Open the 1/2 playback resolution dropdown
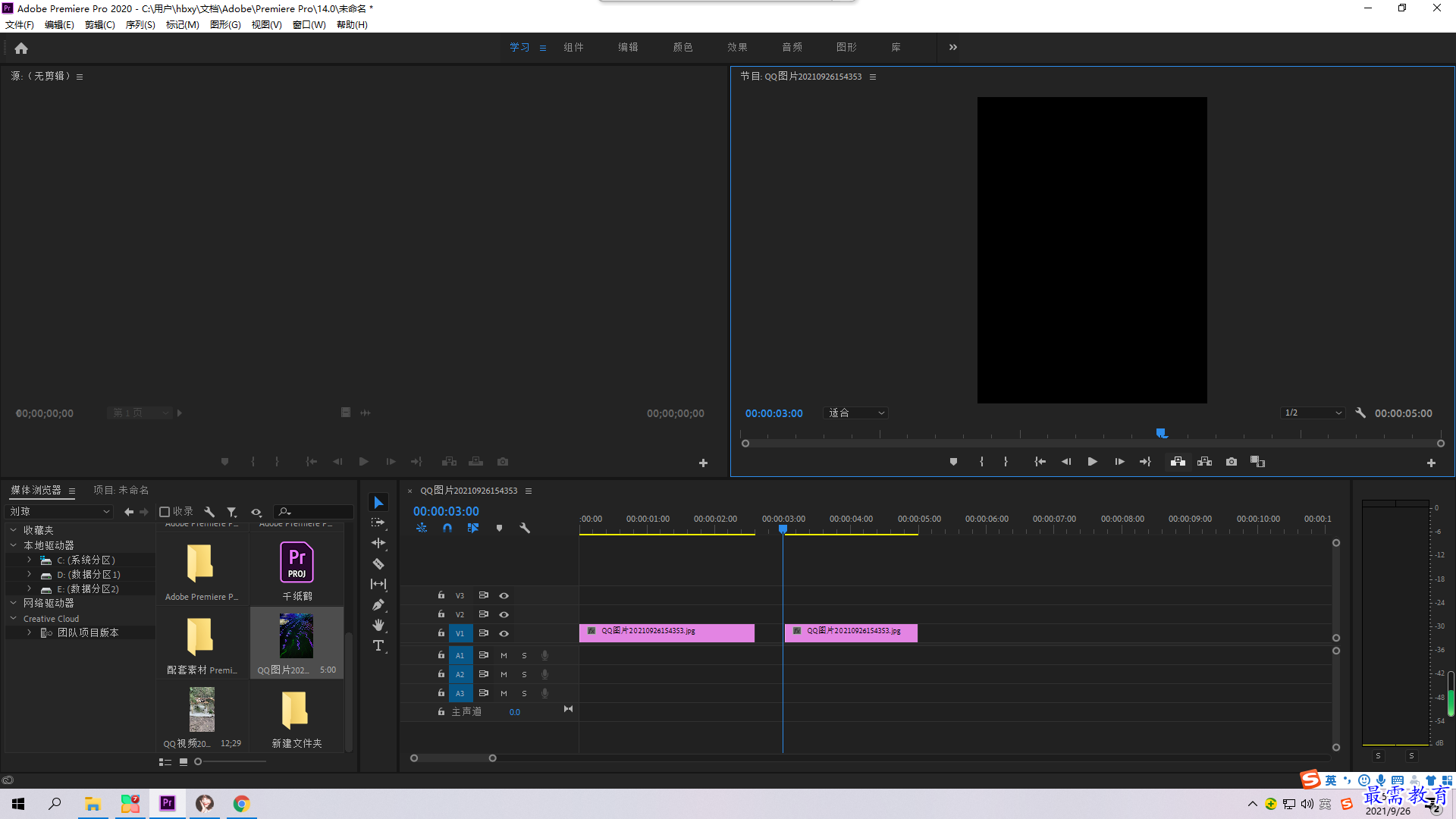The image size is (1456, 819). pos(1313,413)
